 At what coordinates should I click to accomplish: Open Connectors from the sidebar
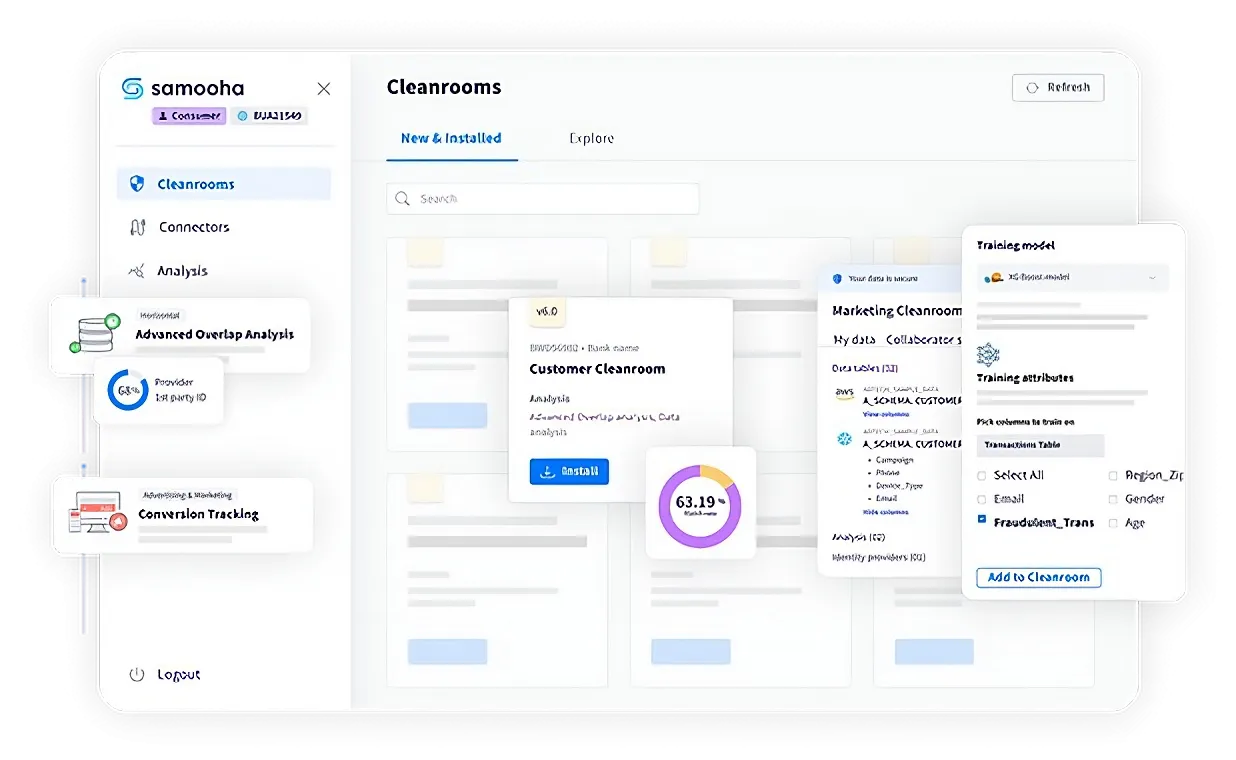point(193,227)
